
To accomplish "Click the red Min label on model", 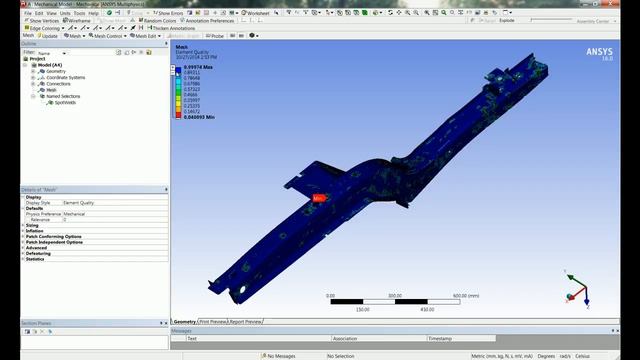I will pos(319,198).
